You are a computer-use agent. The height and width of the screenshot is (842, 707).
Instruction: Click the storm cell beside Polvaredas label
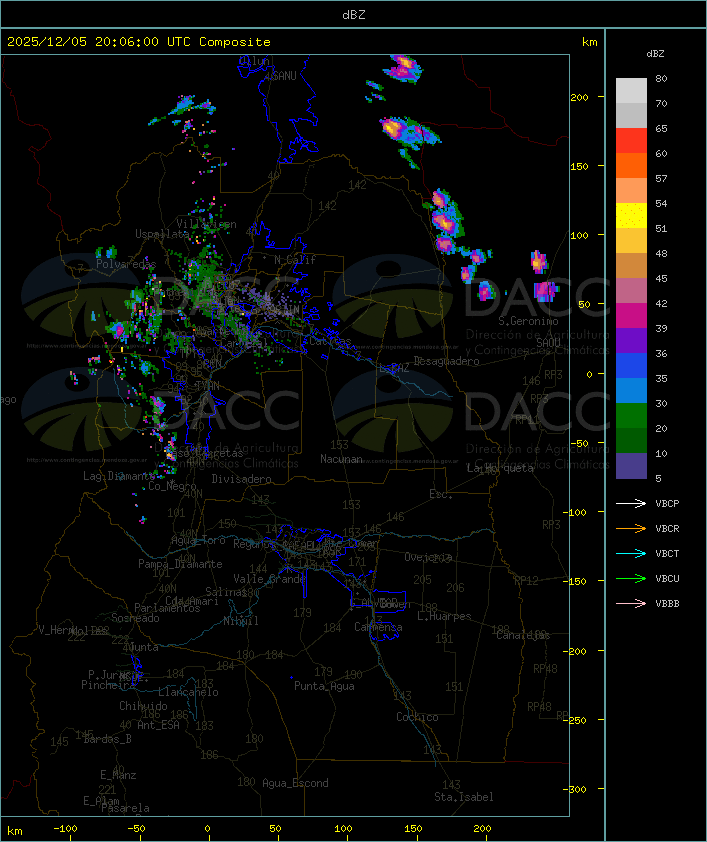coord(106,252)
